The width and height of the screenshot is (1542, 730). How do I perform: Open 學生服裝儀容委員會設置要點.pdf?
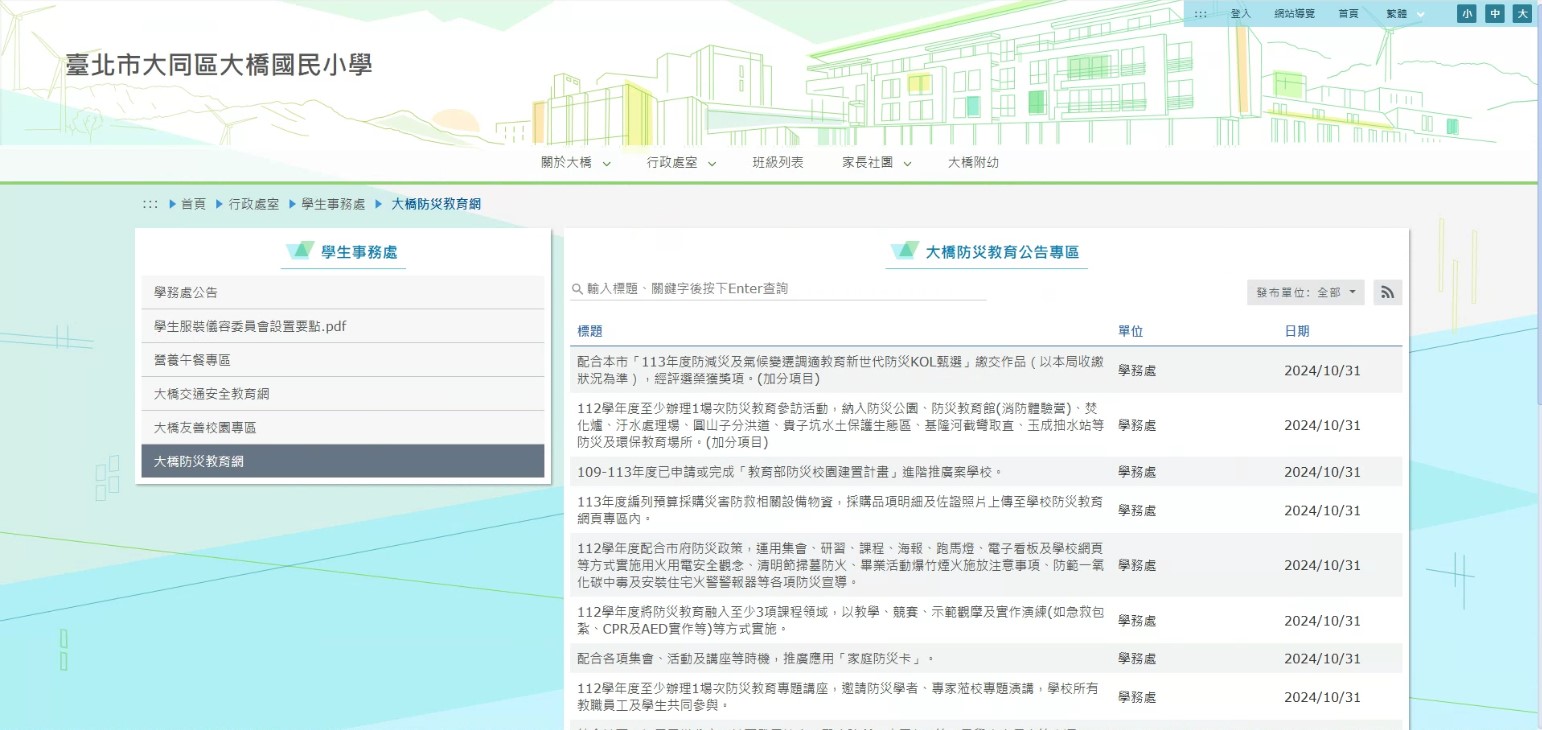click(250, 326)
